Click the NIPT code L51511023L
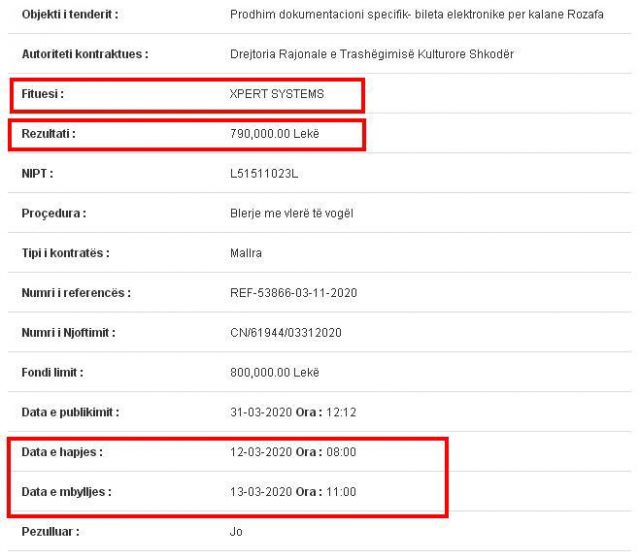This screenshot has height=560, width=640. coord(264,173)
